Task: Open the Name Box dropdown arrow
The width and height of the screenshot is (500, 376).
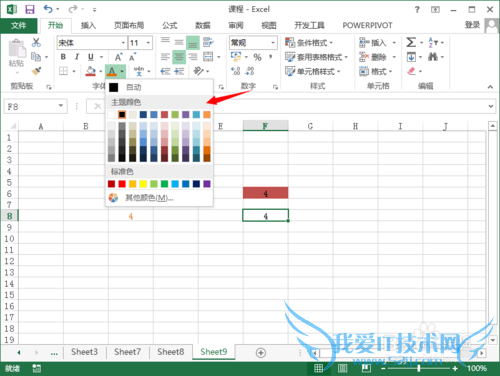Action: (61, 106)
